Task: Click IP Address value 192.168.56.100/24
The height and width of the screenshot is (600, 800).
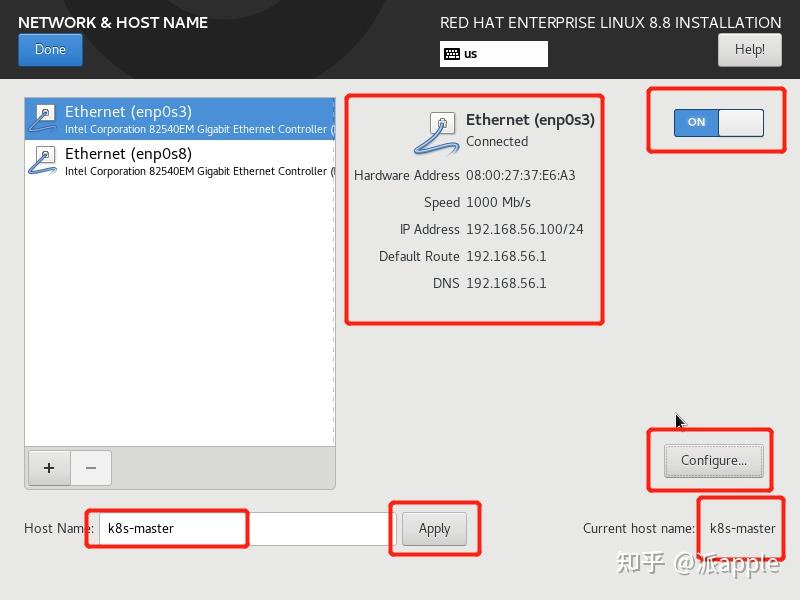Action: (x=524, y=229)
